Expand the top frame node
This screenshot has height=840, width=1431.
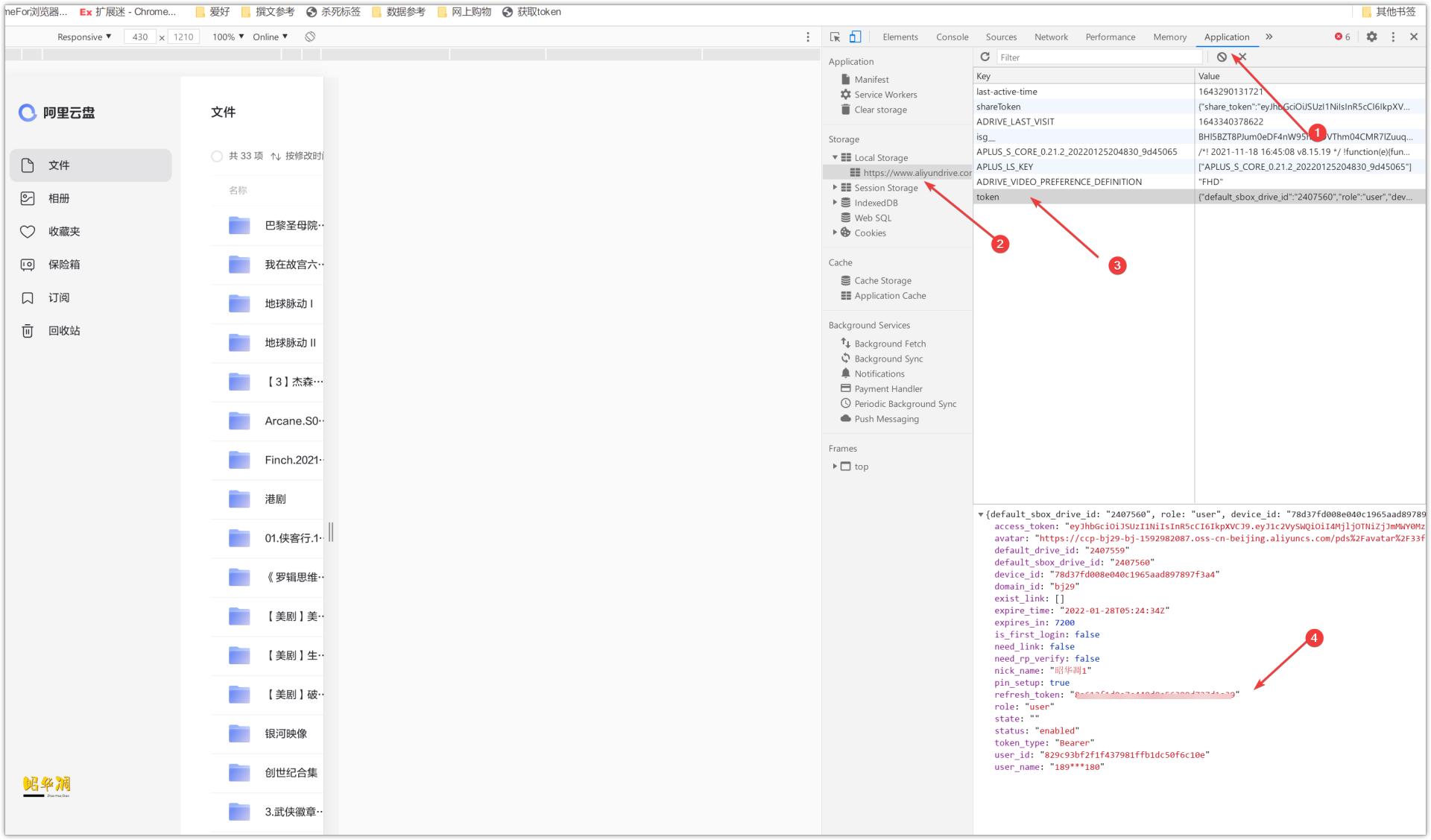click(835, 467)
